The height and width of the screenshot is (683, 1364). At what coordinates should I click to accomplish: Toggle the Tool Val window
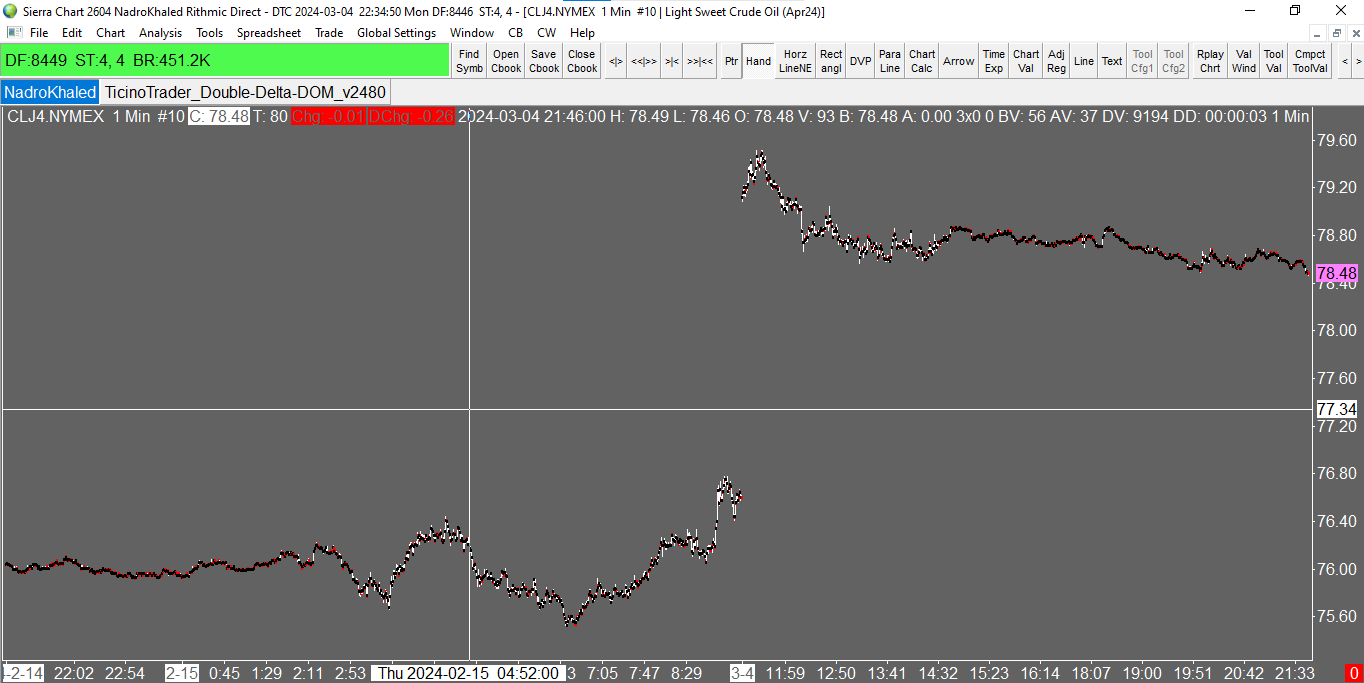[1273, 61]
